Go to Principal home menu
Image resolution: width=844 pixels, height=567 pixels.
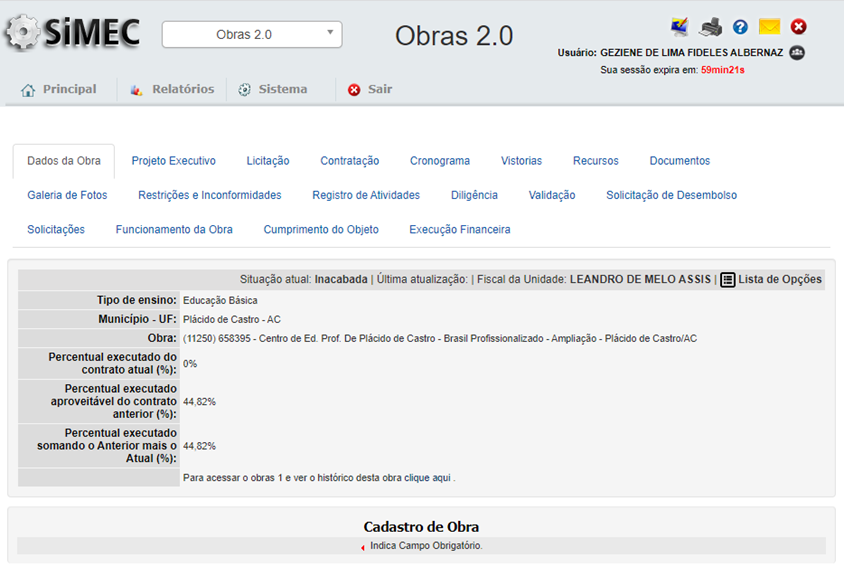59,90
